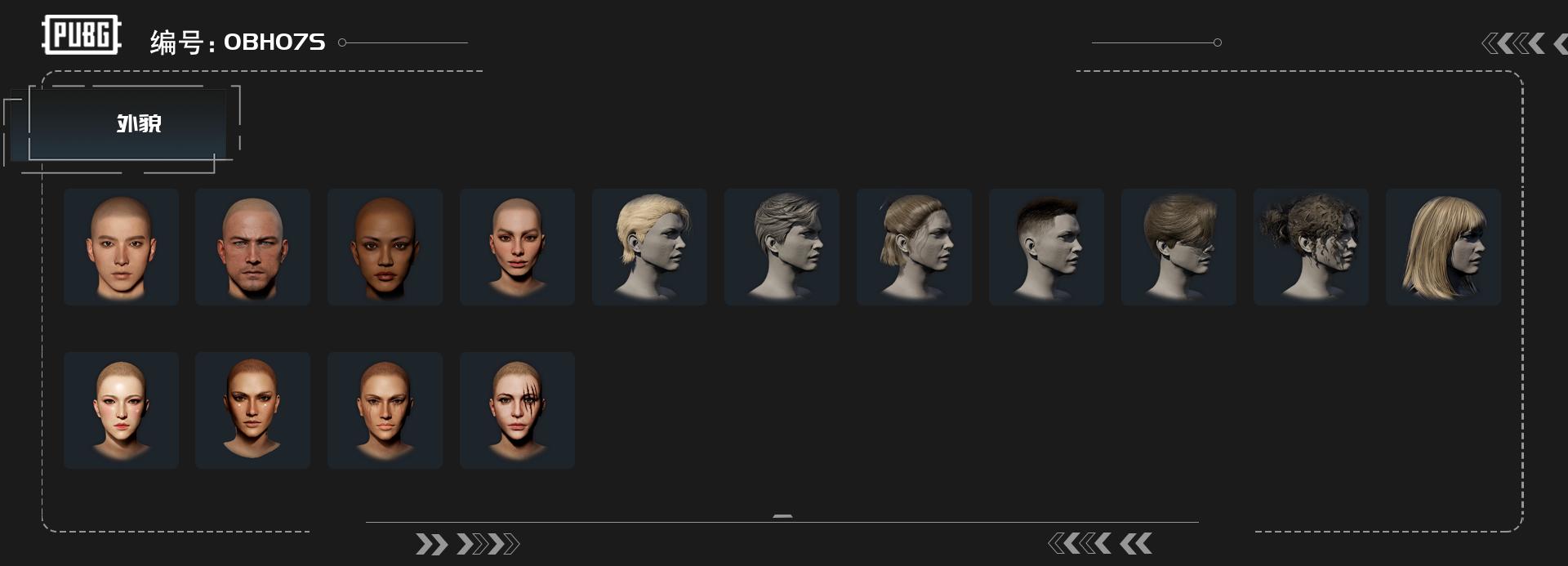Image resolution: width=1568 pixels, height=566 pixels.
Task: Select the brown hair covering eyes style
Action: tap(1178, 247)
